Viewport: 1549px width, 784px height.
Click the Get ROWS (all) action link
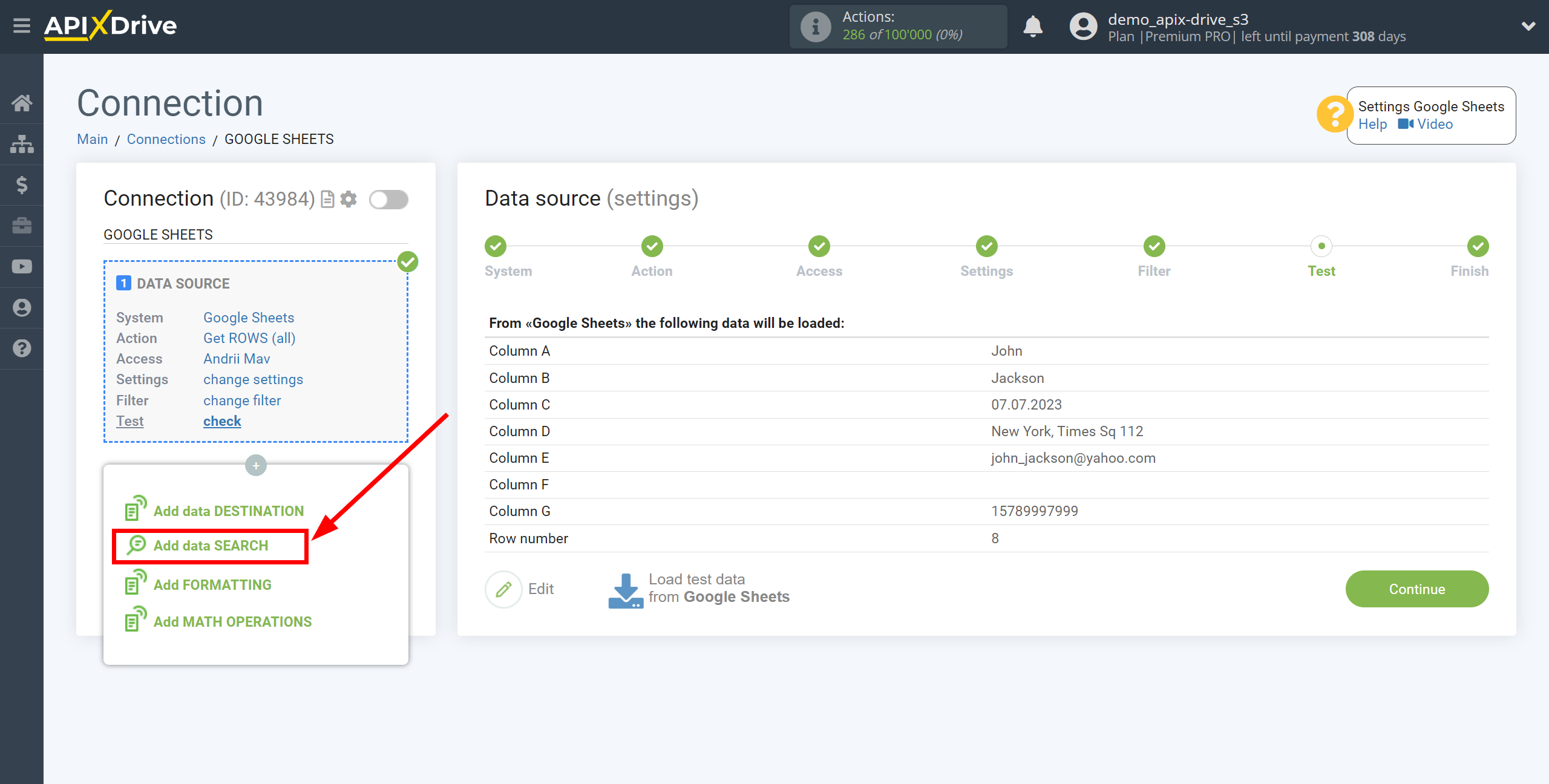pos(249,338)
